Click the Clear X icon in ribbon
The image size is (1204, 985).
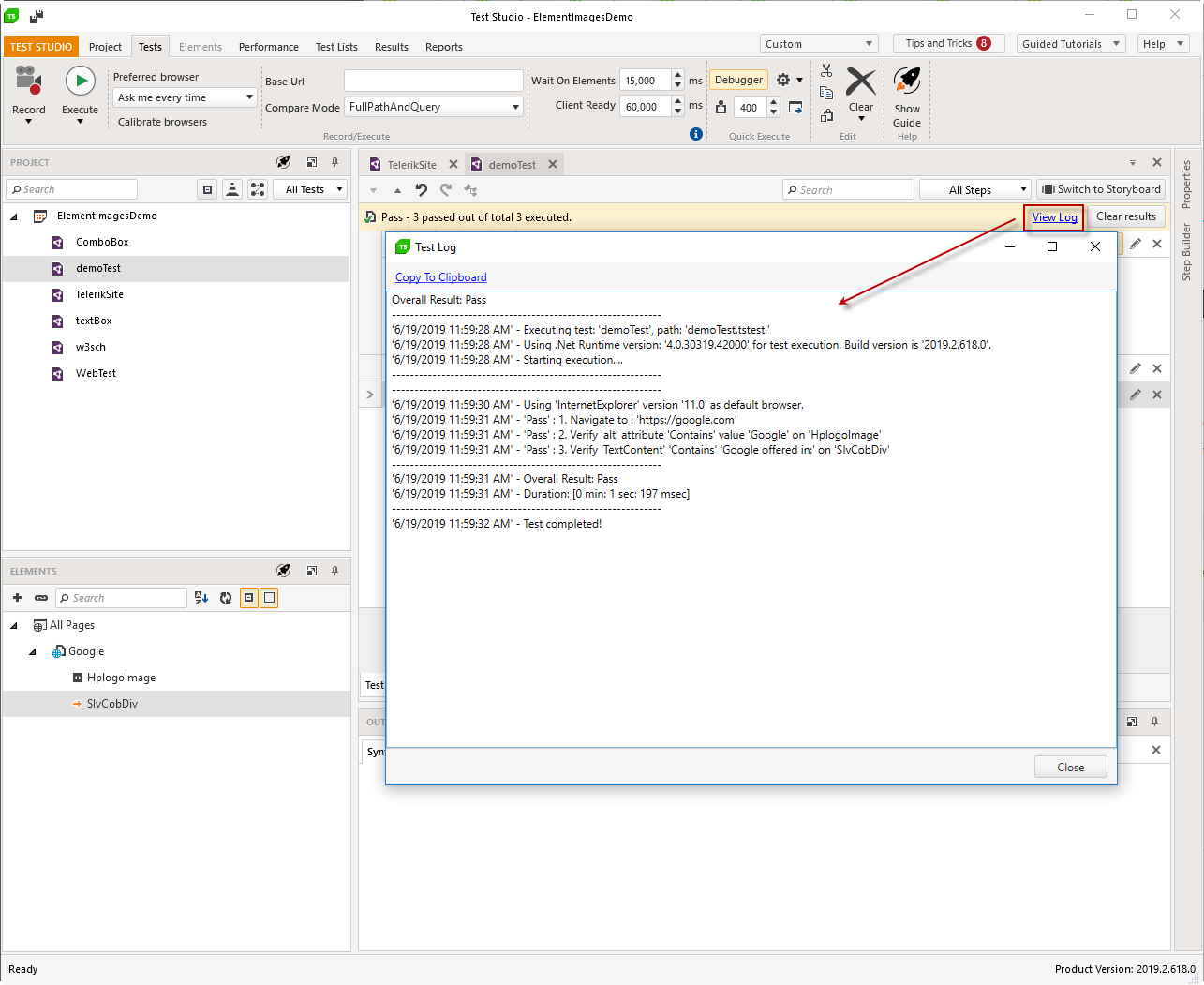click(x=860, y=82)
